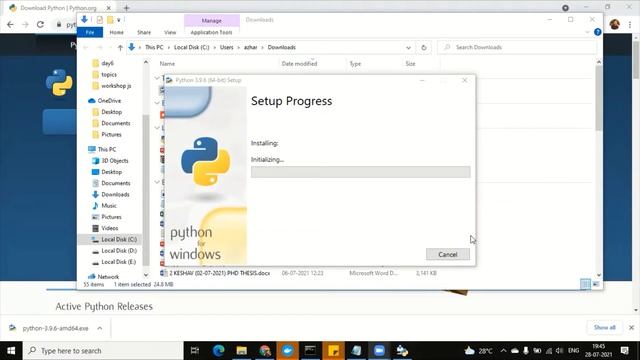Open the Share ribbon tab
The image size is (640, 360).
pyautogui.click(x=144, y=32)
